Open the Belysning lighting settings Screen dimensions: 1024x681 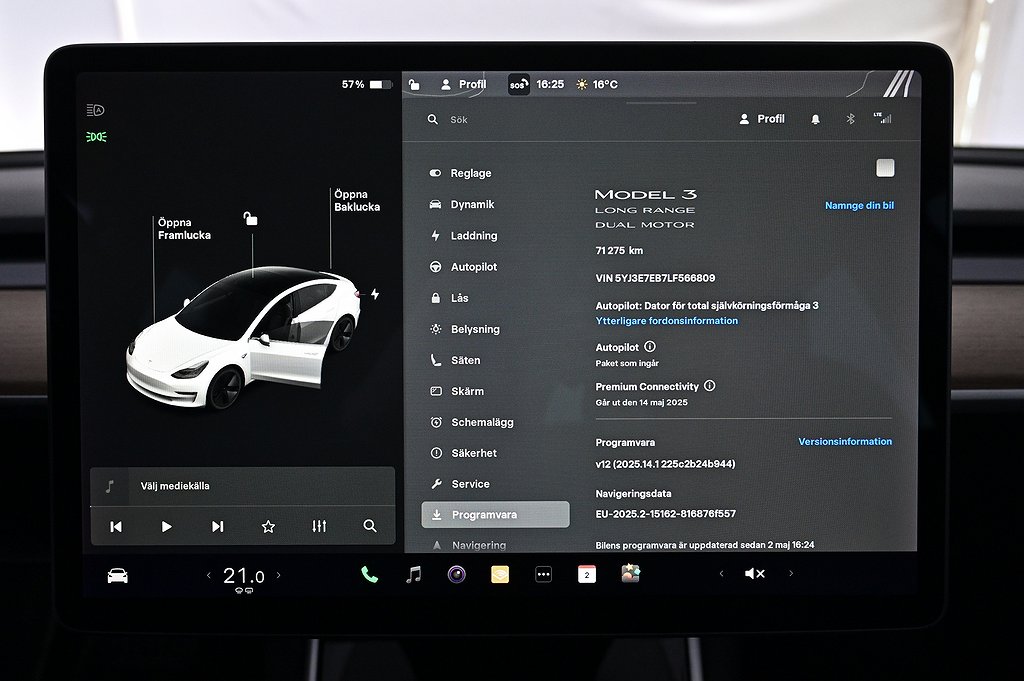[464, 329]
